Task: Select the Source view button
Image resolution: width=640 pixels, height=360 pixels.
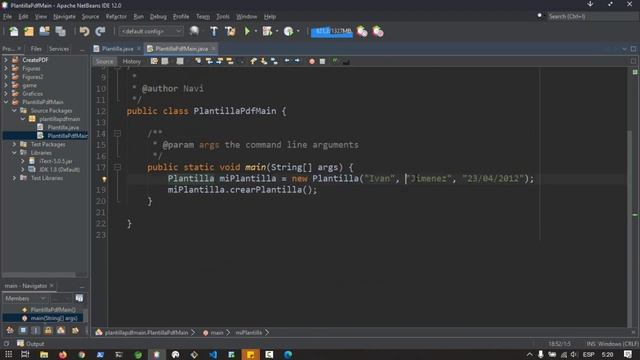Action: click(x=104, y=61)
